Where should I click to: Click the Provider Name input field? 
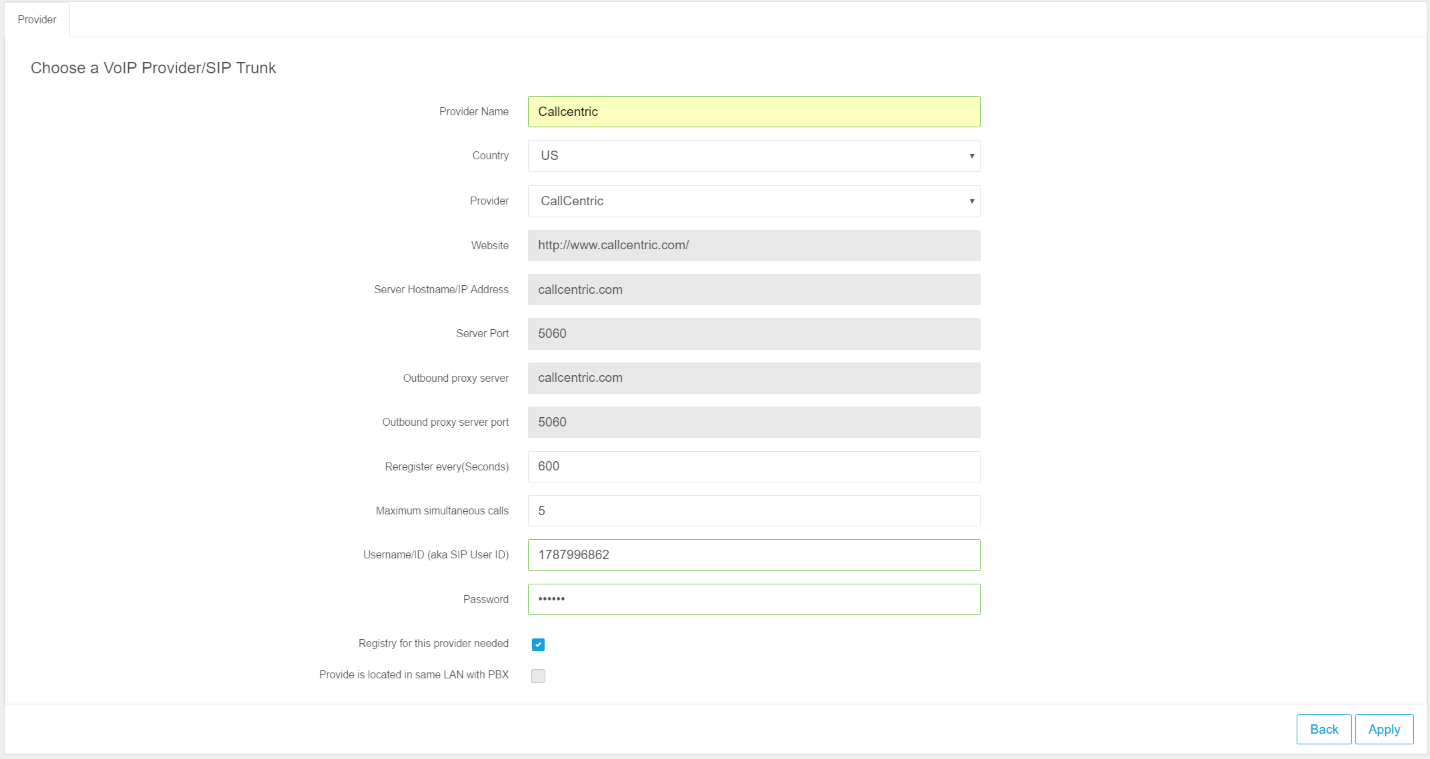(754, 111)
